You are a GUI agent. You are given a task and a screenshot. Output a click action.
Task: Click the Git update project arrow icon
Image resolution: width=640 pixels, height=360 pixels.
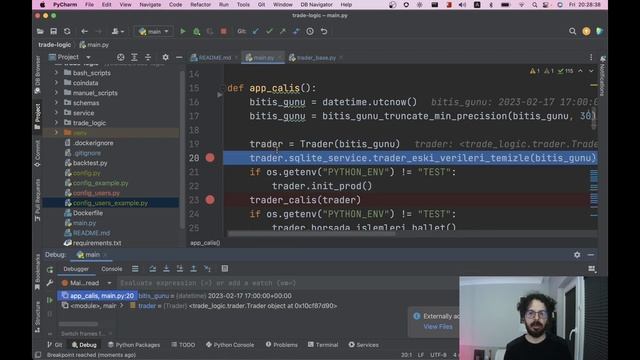[x=256, y=31]
